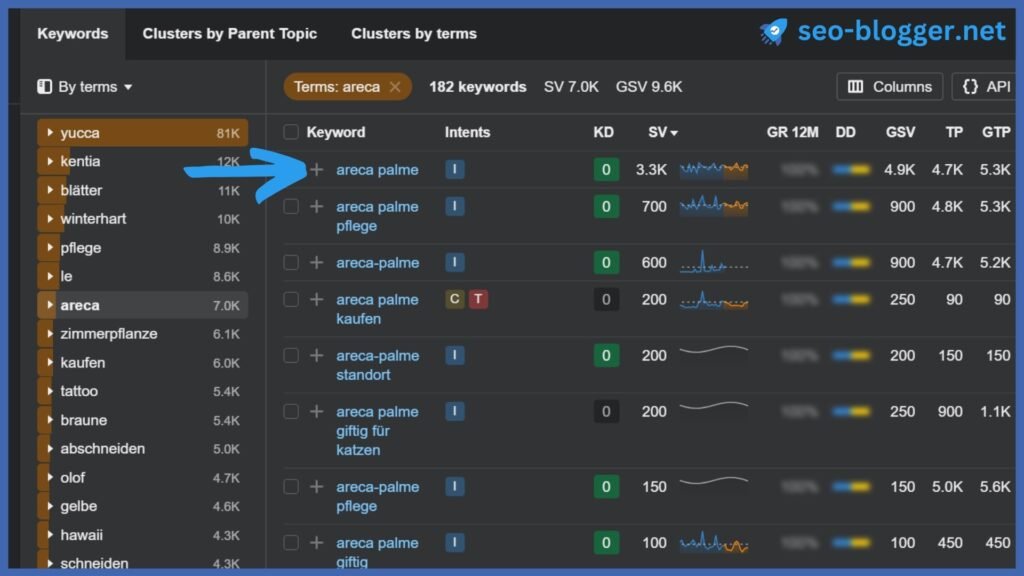Sort by GSV column header
The image size is (1024, 576).
pyautogui.click(x=900, y=133)
